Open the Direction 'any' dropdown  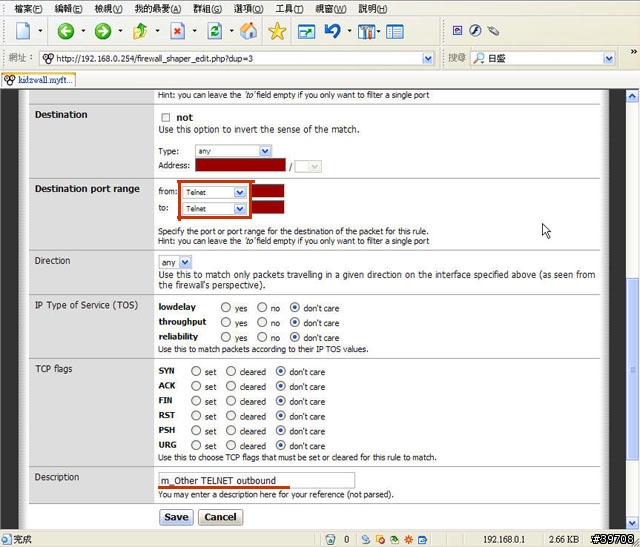[175, 262]
